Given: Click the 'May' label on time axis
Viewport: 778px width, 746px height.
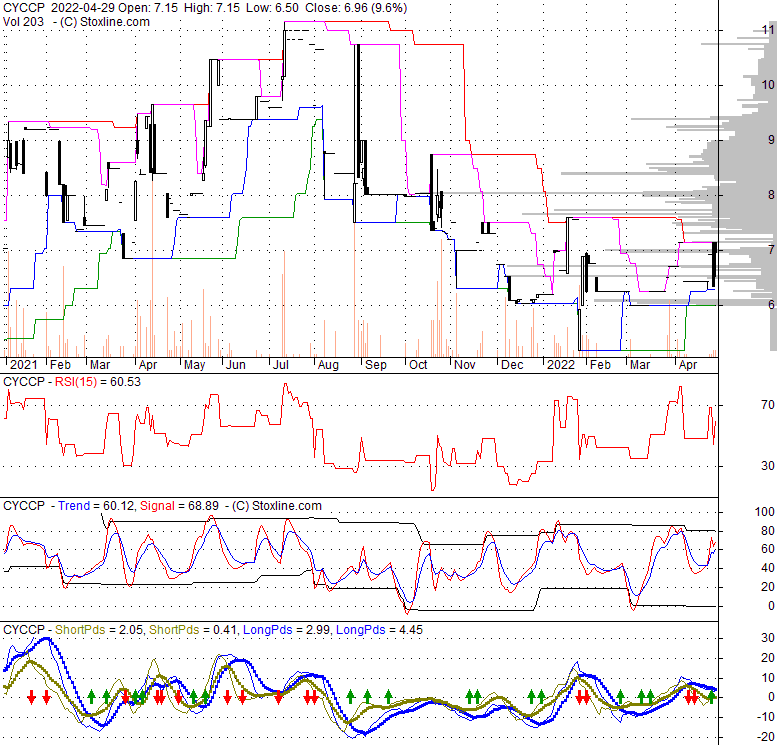Looking at the screenshot, I should [x=194, y=365].
